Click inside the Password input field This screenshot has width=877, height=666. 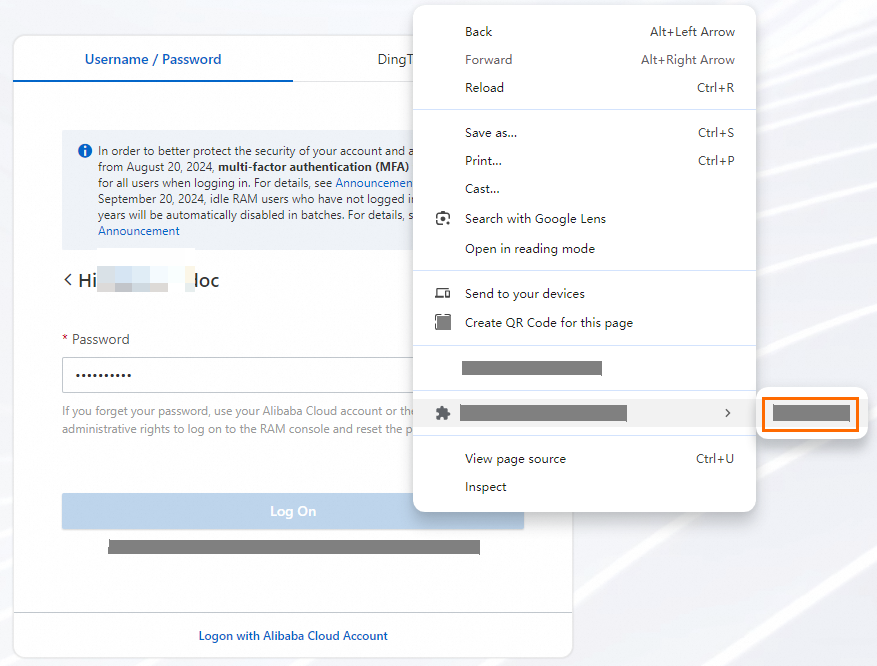(238, 375)
